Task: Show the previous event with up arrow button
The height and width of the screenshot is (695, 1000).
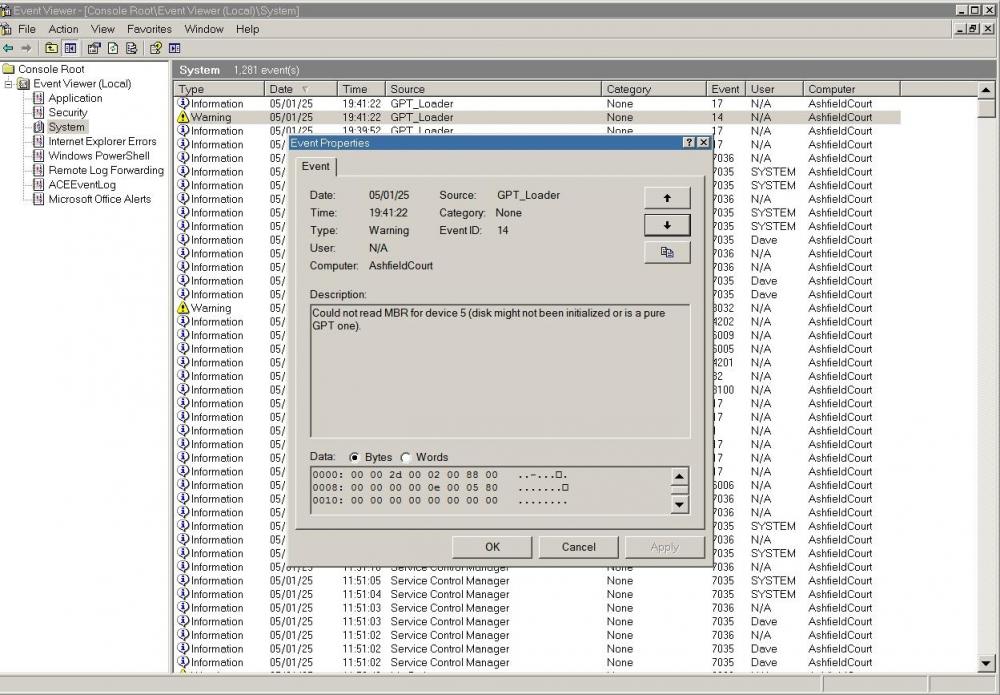Action: 667,198
